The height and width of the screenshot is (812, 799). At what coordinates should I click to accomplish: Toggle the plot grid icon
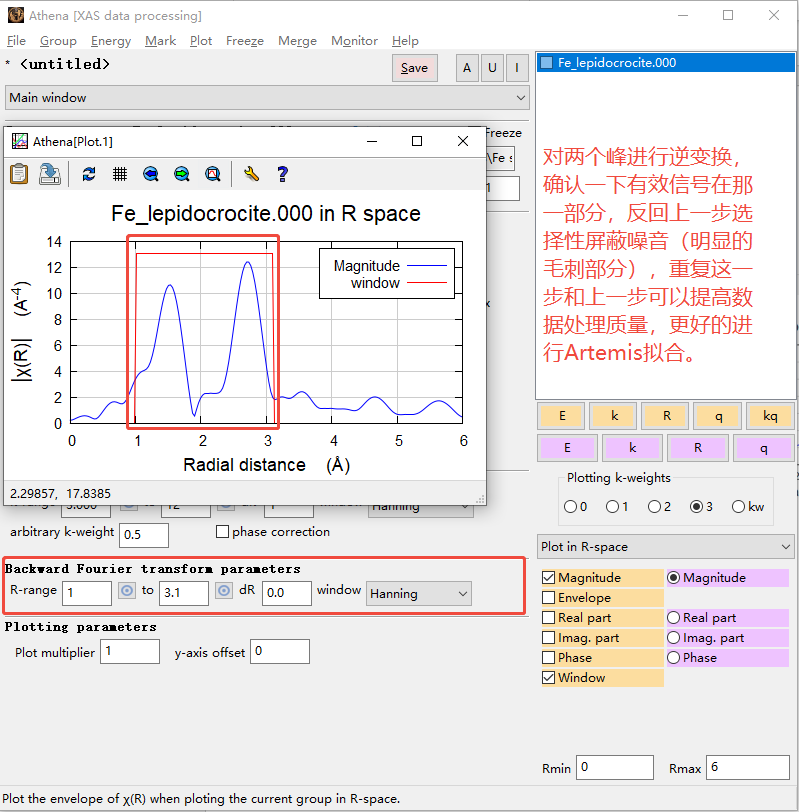coord(120,174)
